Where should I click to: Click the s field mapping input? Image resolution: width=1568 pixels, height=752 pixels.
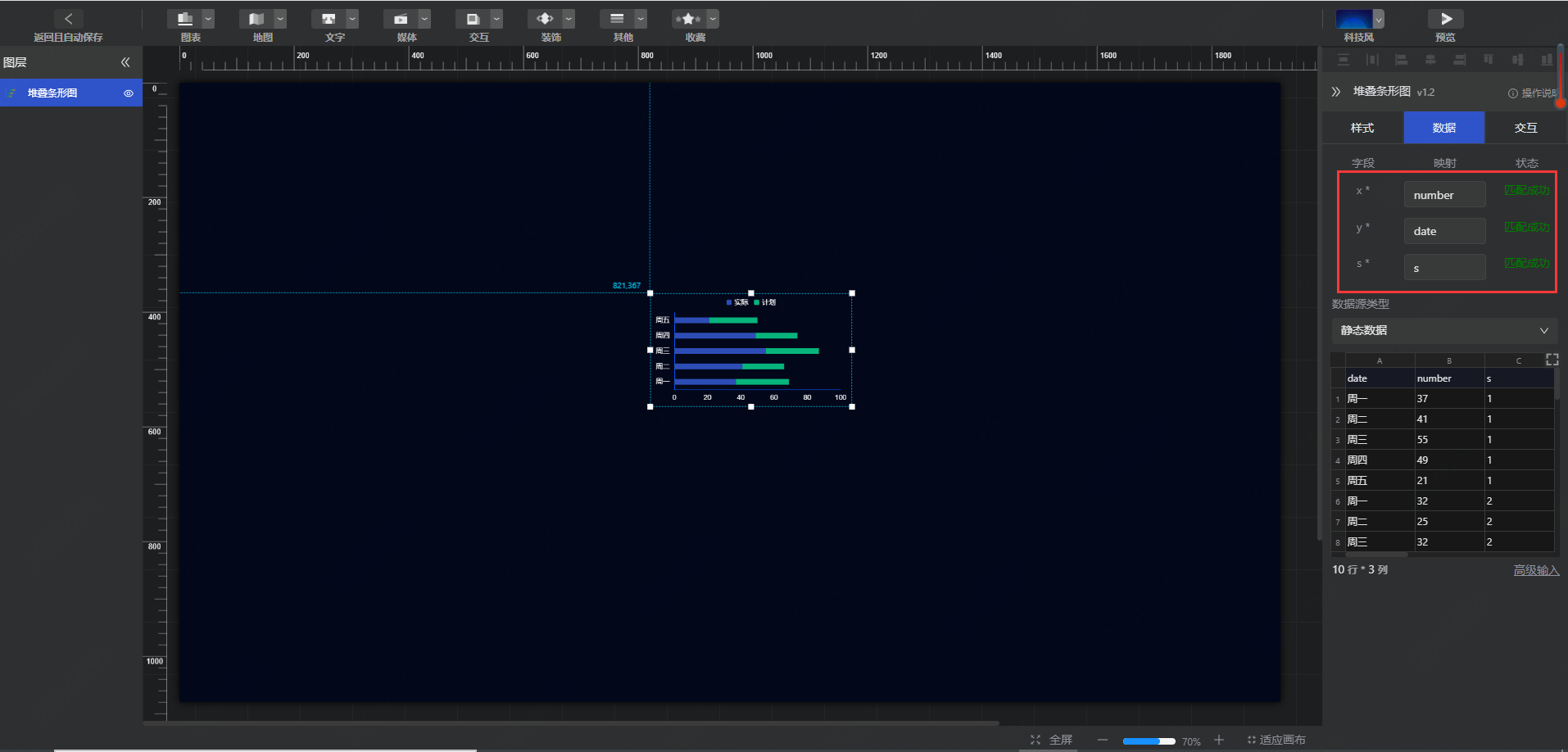pos(1444,268)
